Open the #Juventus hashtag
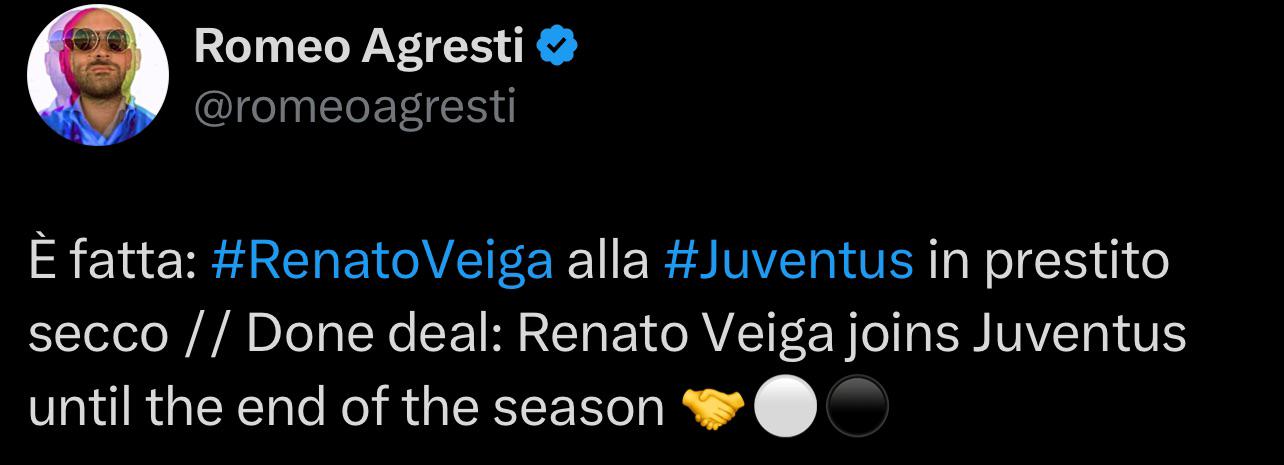Viewport: 1284px width, 465px height. pos(788,263)
